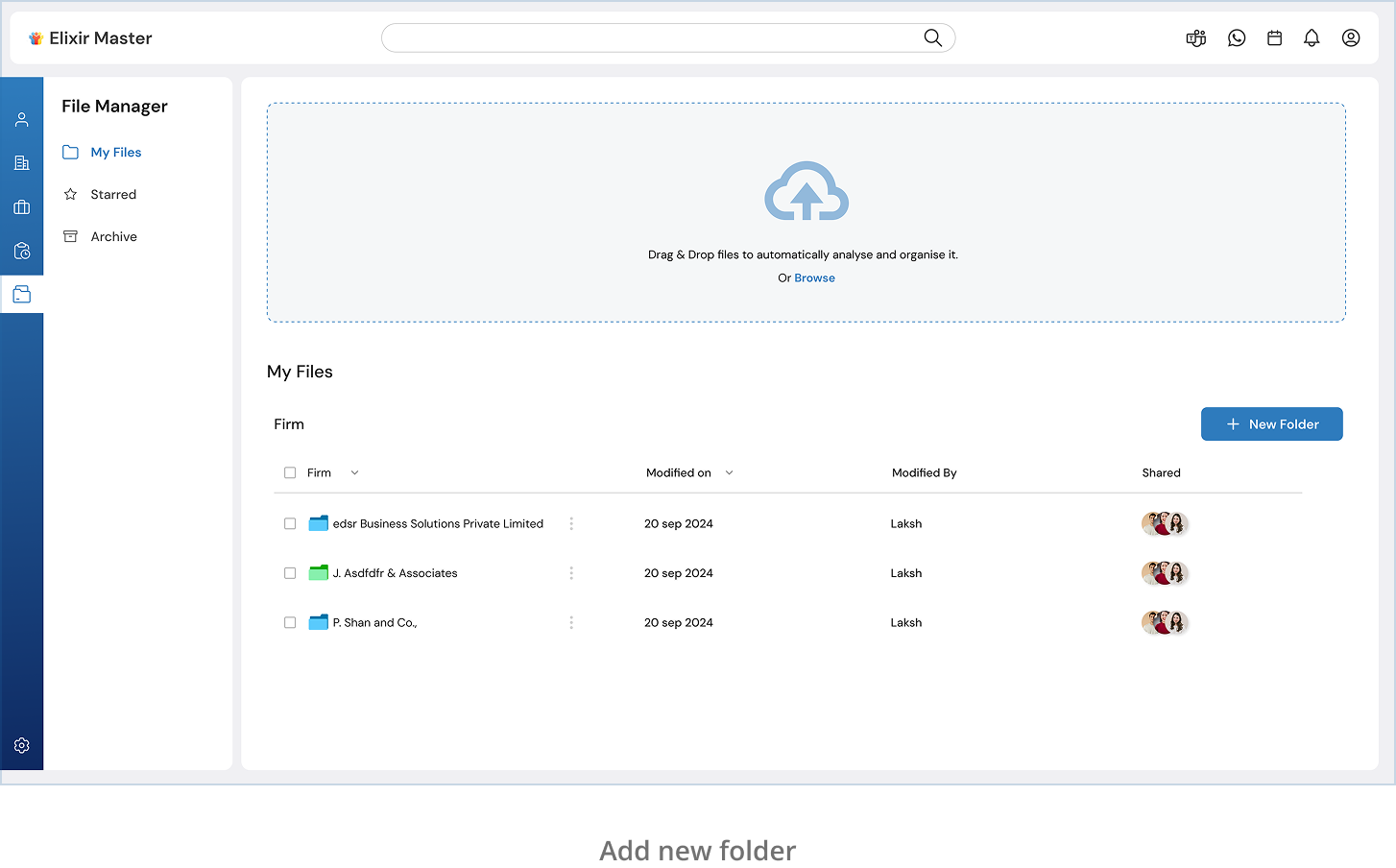1396x868 pixels.
Task: Open more options for P. Shan and Co.
Action: tap(571, 623)
